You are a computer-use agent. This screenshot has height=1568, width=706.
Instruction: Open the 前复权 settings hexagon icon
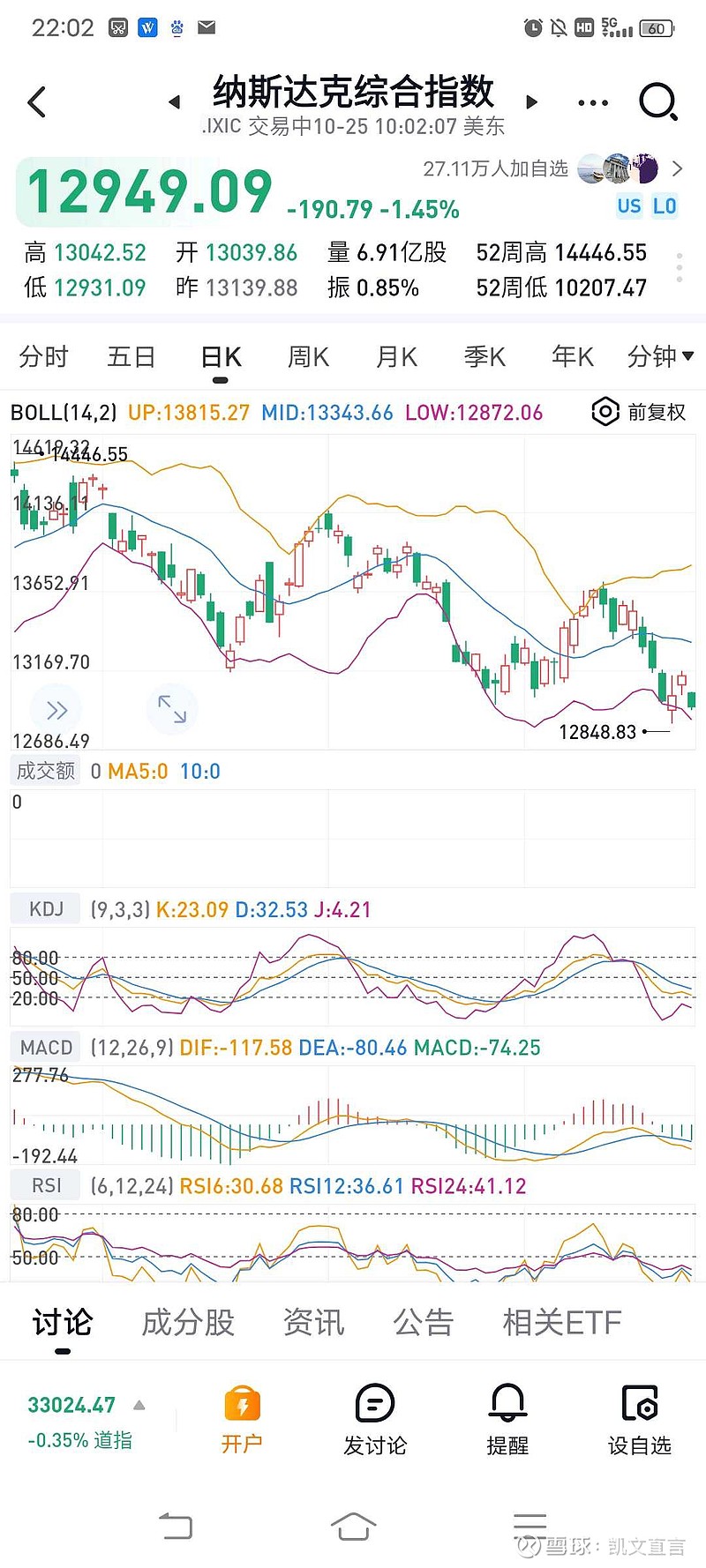[605, 412]
